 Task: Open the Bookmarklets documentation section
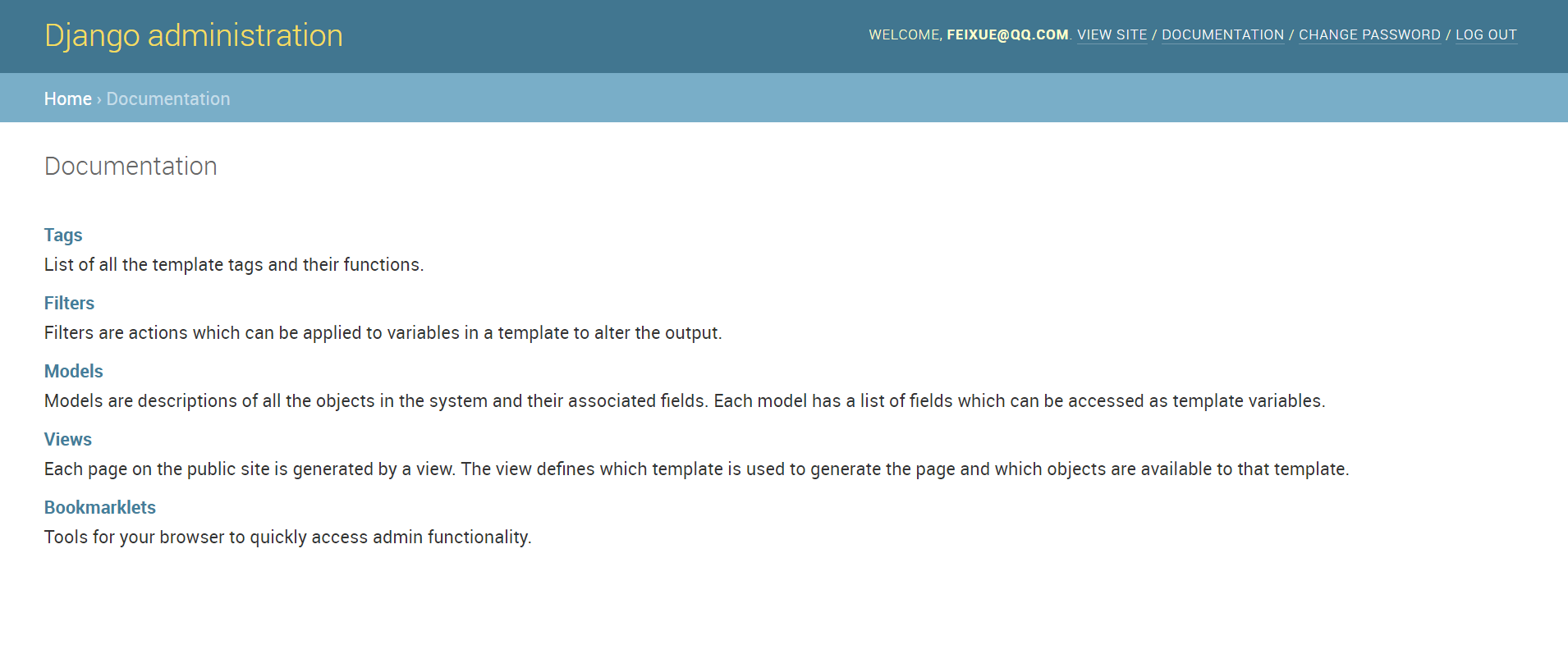[100, 507]
